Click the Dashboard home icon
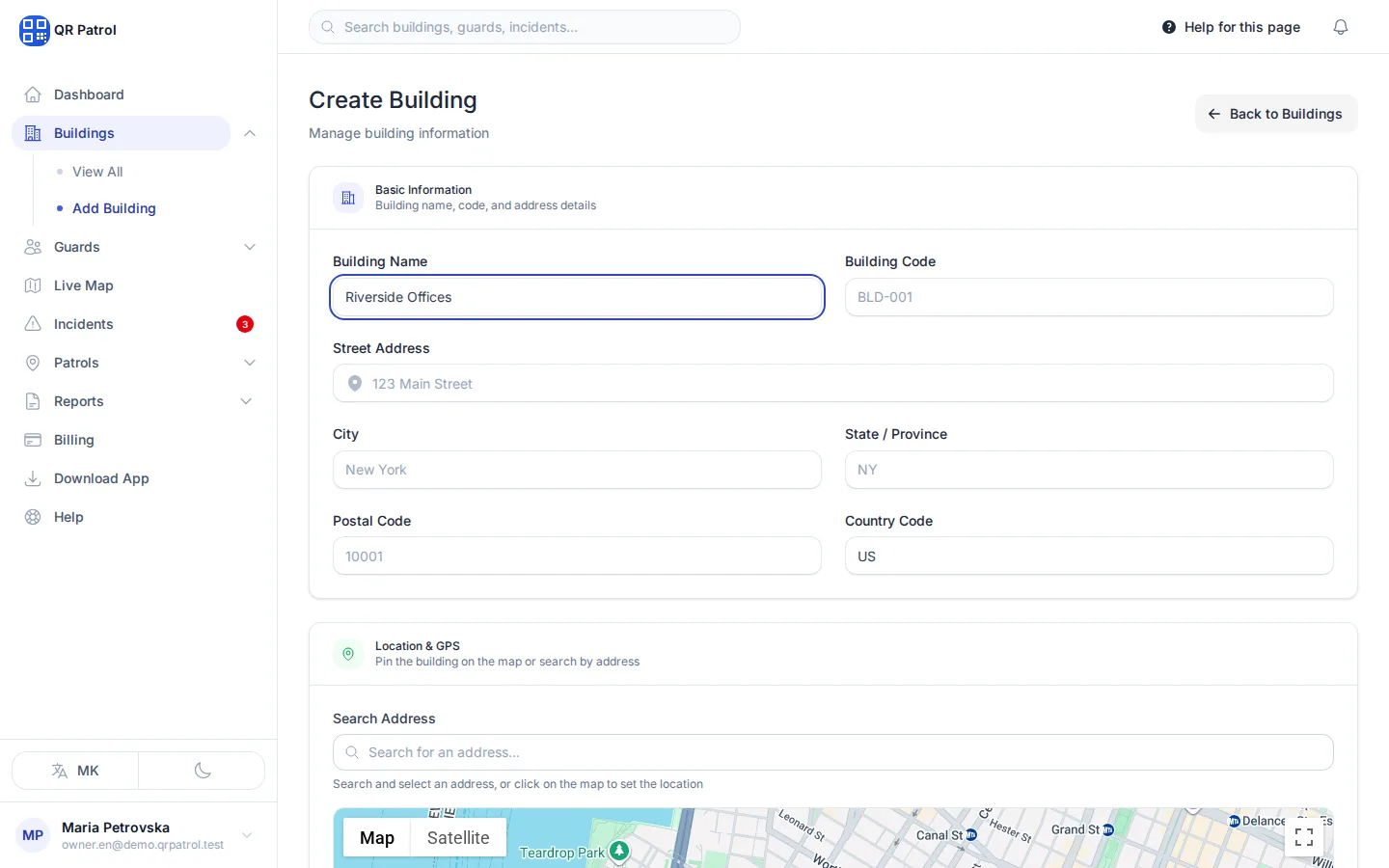This screenshot has height=868, width=1389. pyautogui.click(x=33, y=95)
